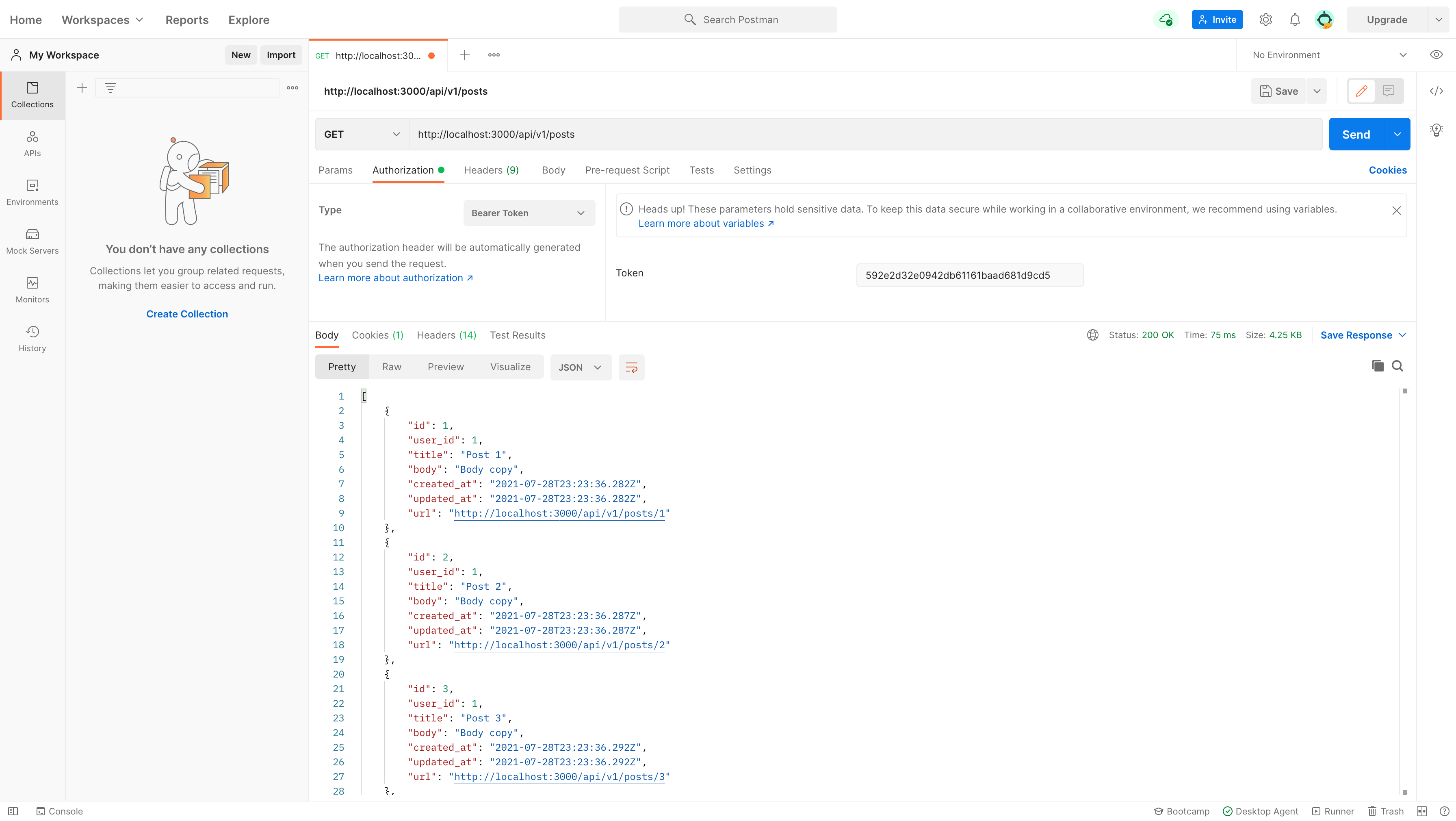Click the Token input field

coord(970,276)
